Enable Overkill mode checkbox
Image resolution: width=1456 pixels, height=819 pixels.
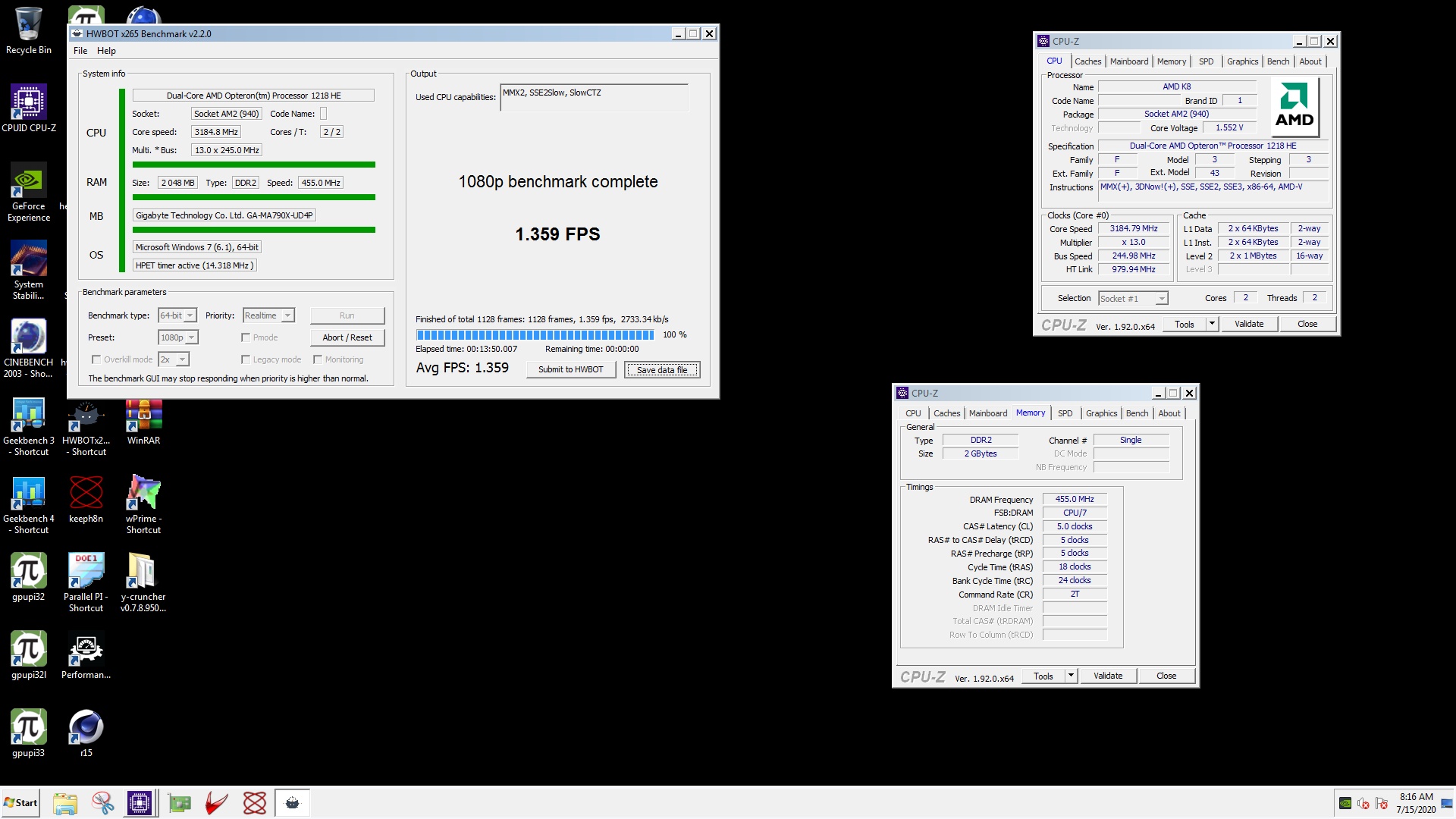96,359
